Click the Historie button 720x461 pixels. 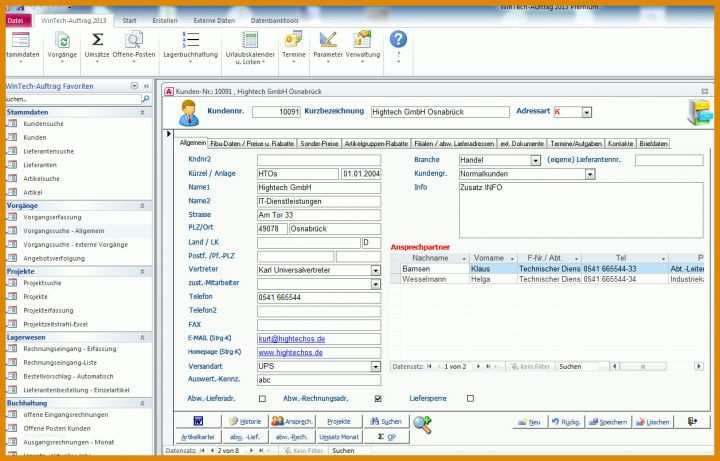tap(246, 421)
